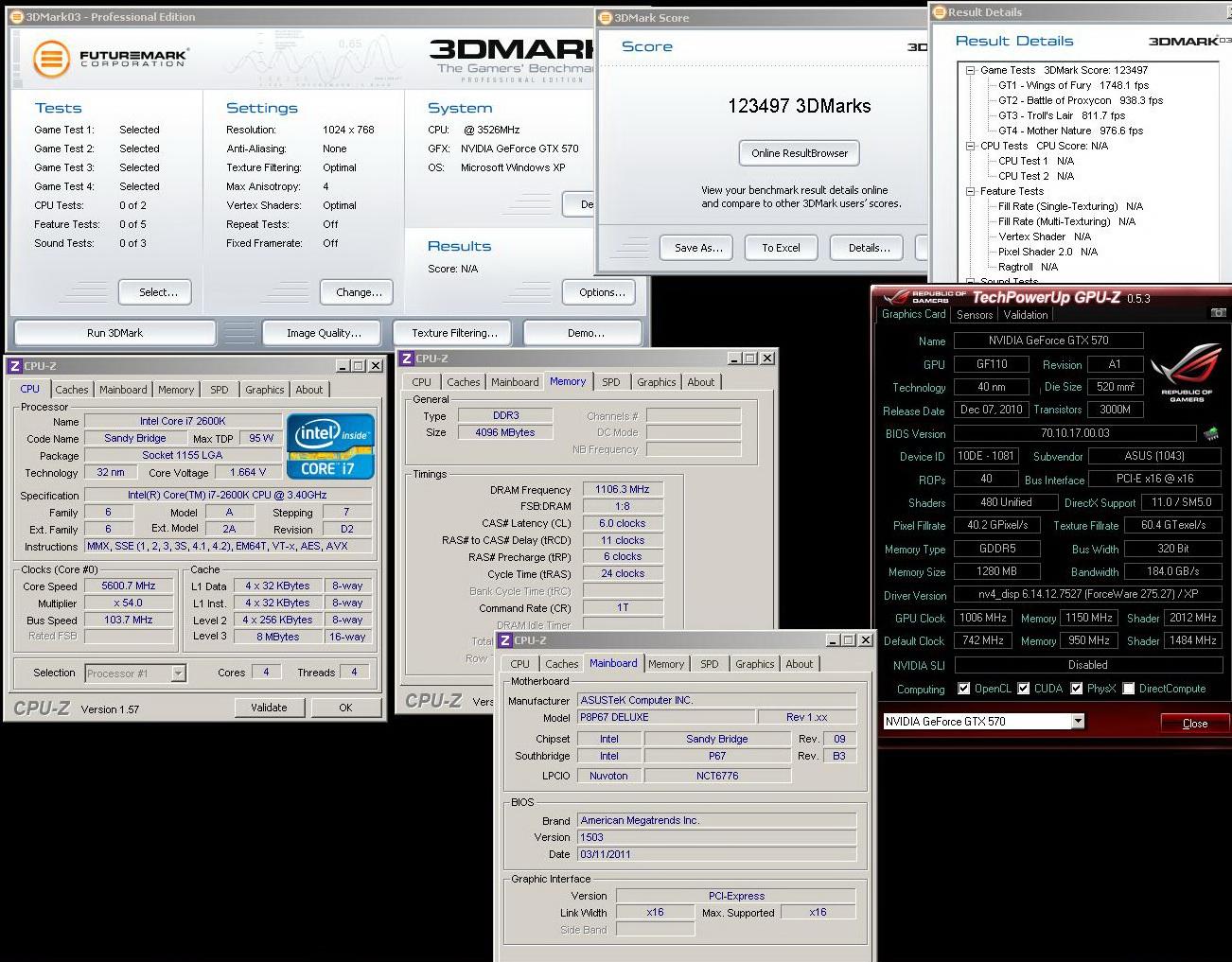Click Save As... in the 3DMark Score window
This screenshot has height=962, width=1232.
click(698, 248)
